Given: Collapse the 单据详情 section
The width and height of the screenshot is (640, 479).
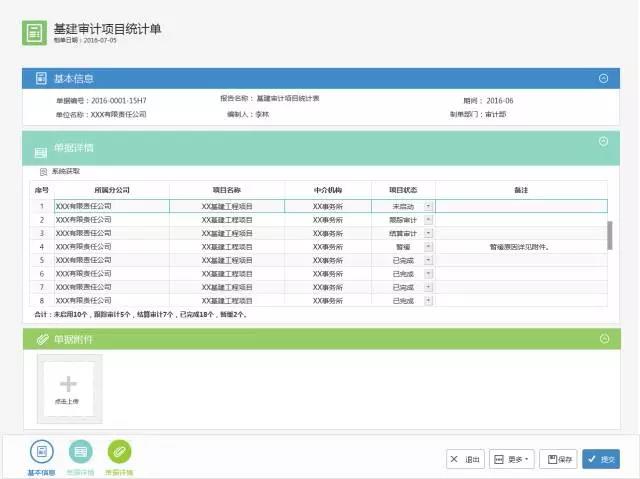Looking at the screenshot, I should pos(603,142).
